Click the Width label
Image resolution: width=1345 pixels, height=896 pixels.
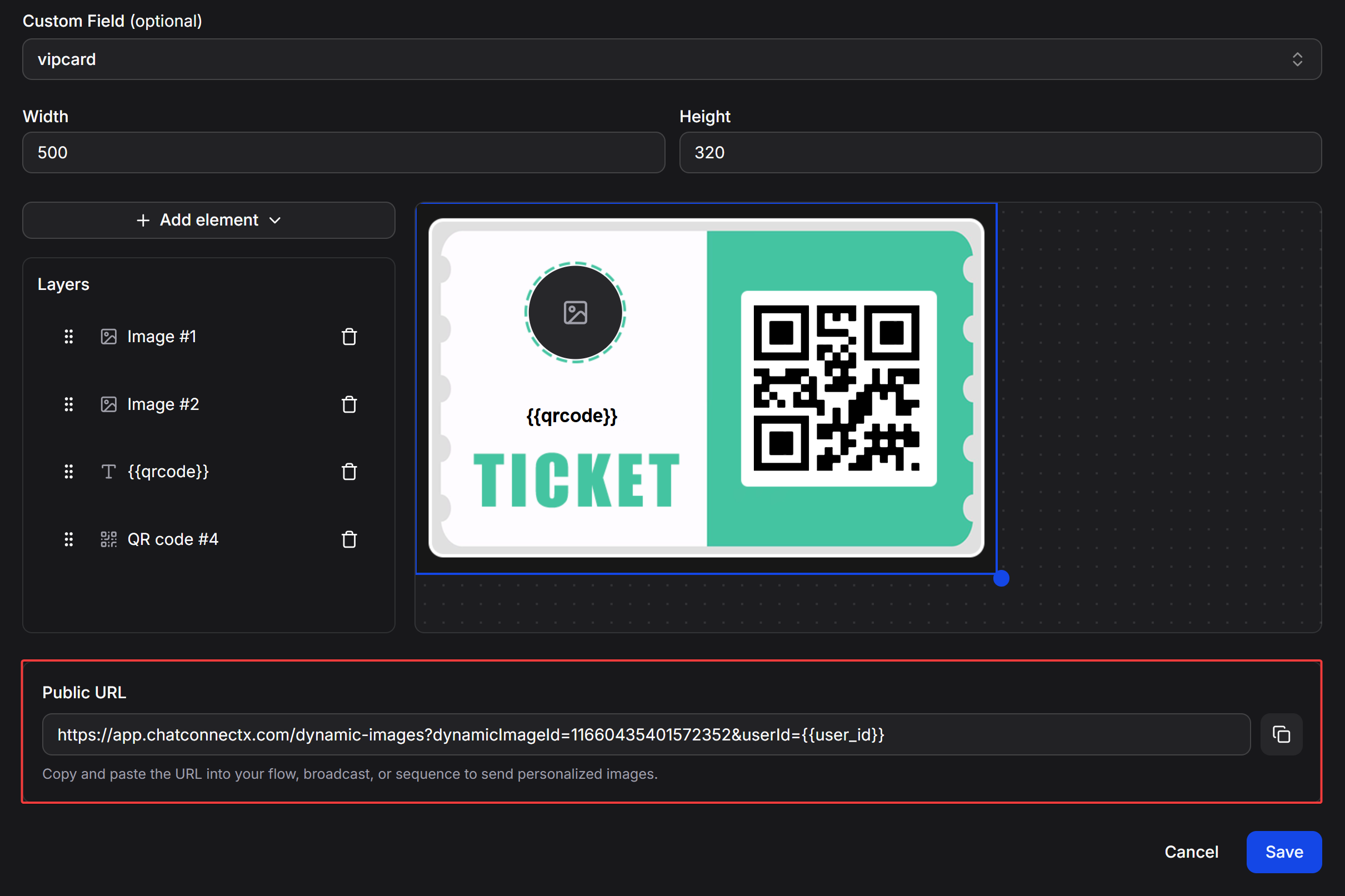pyautogui.click(x=46, y=117)
